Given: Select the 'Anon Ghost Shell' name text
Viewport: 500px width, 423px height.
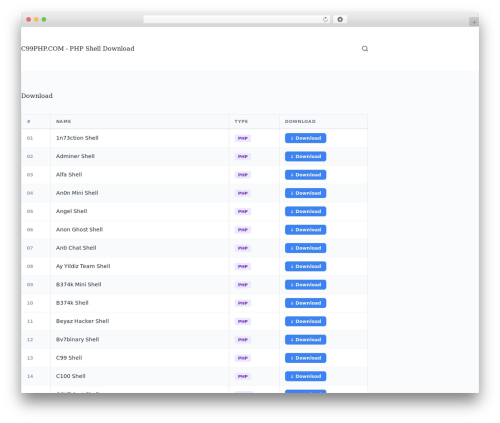Looking at the screenshot, I should pyautogui.click(x=79, y=230).
